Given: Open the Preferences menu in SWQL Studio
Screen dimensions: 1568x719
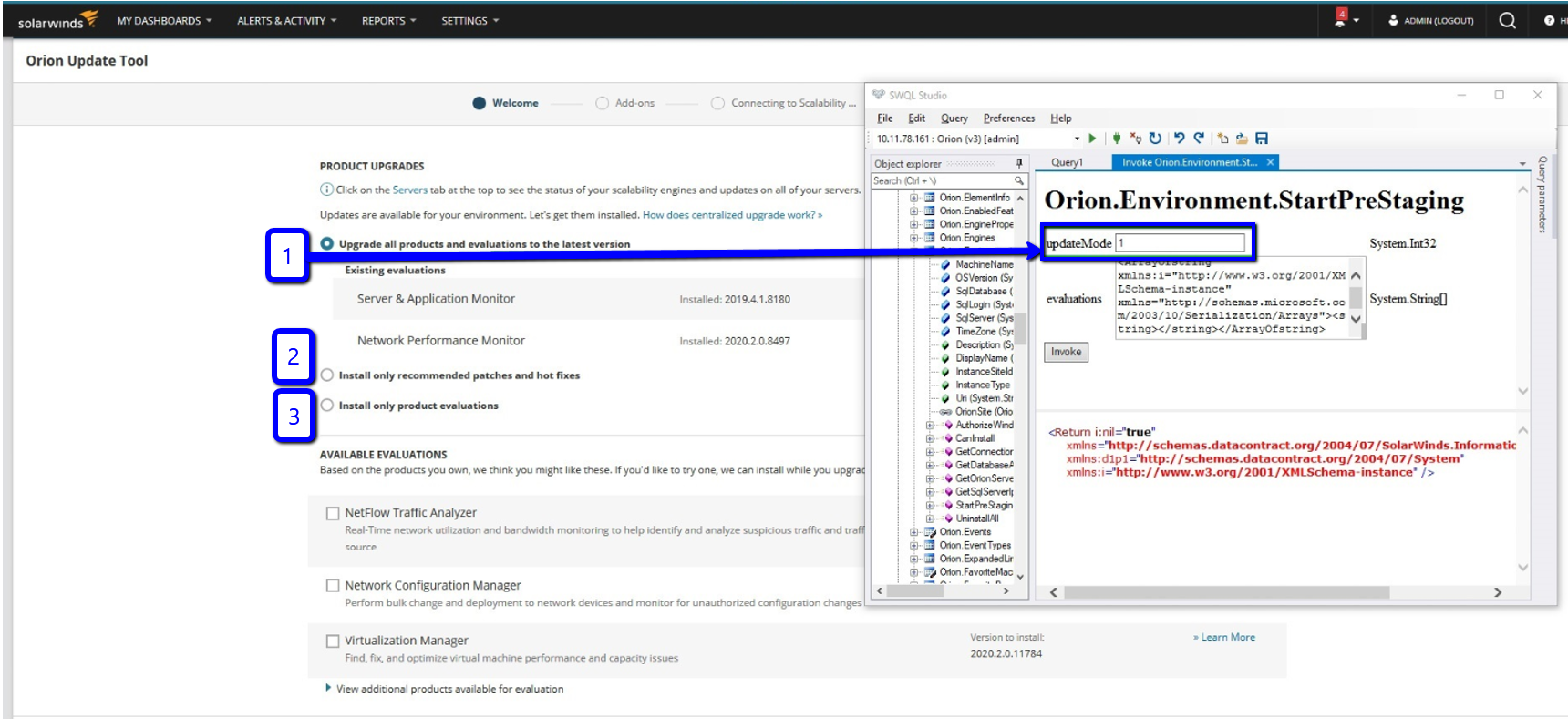Looking at the screenshot, I should (x=1009, y=118).
